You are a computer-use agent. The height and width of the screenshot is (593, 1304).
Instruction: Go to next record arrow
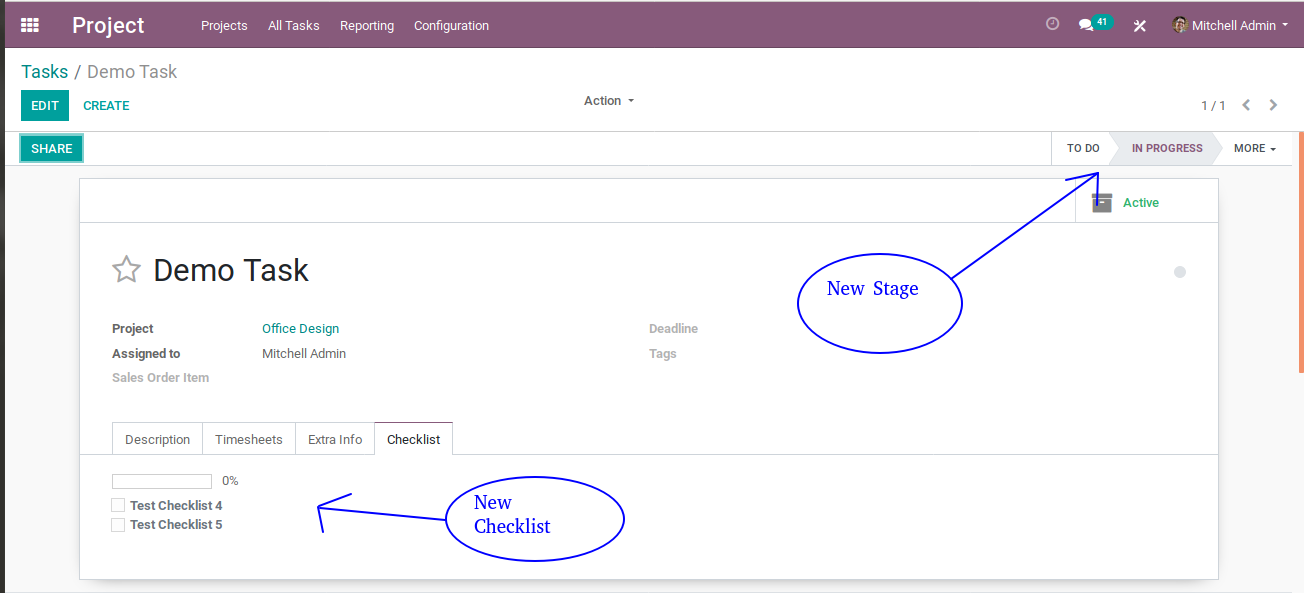[1273, 105]
